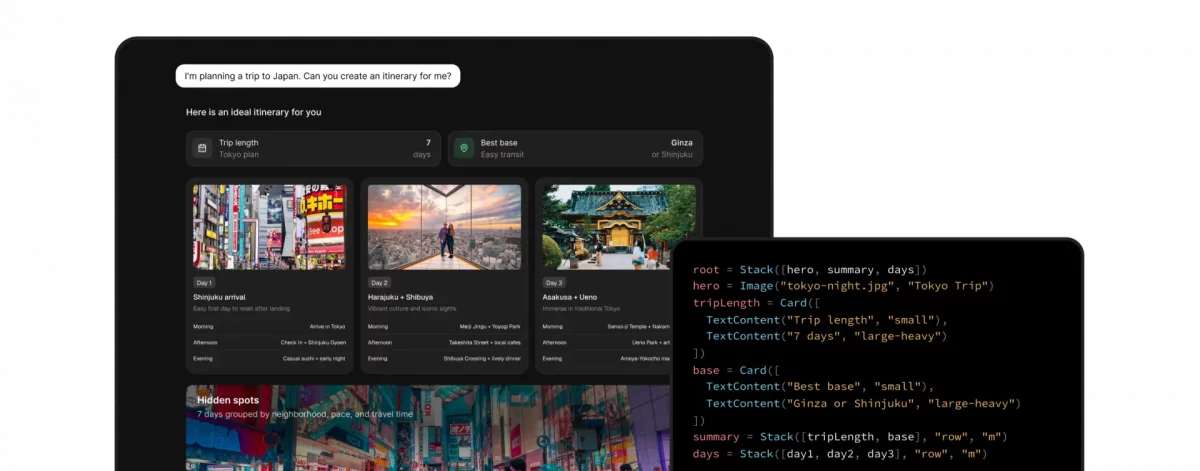Open the Shinjuku neon street photo

coord(269,227)
